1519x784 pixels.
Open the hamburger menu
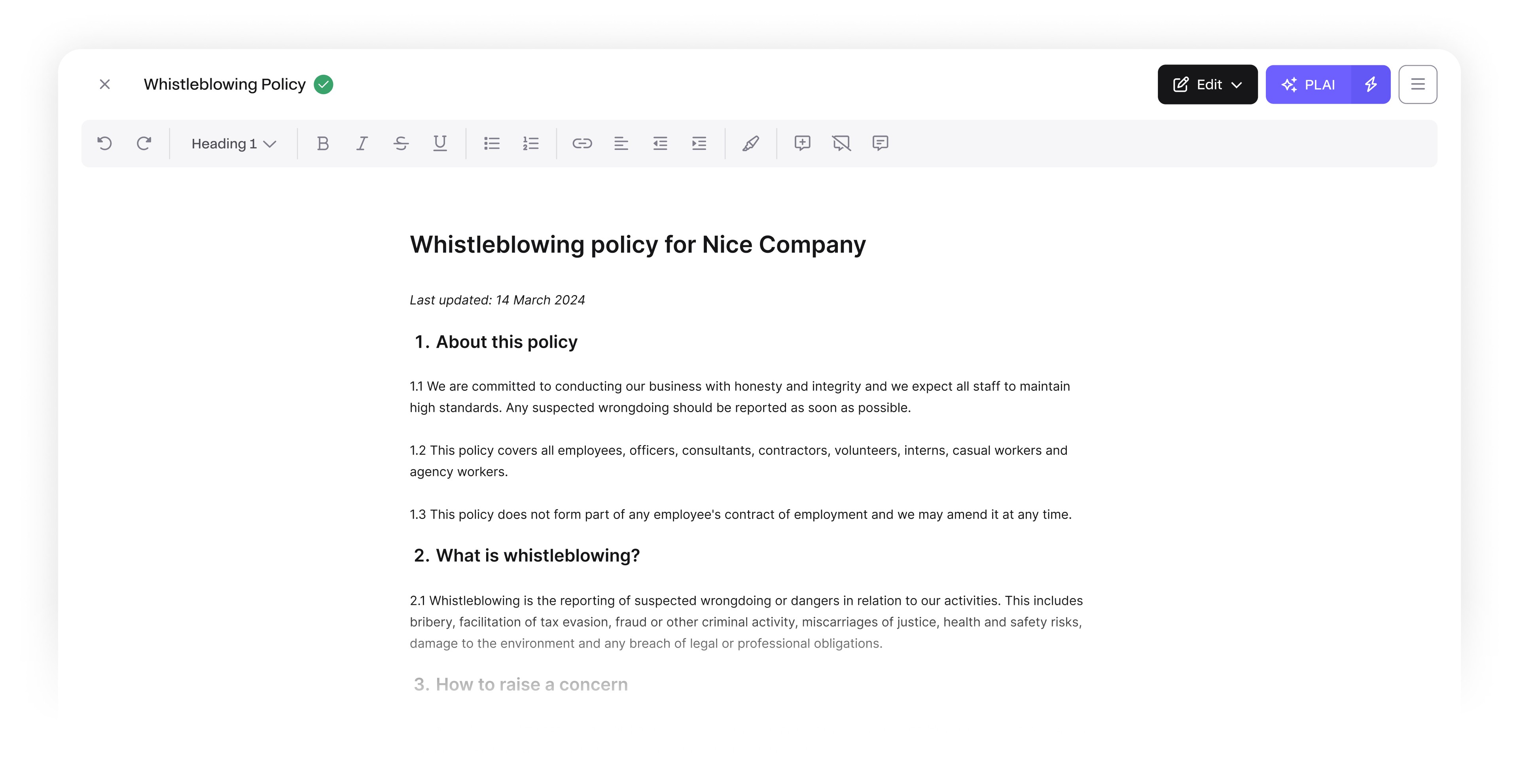(1418, 84)
